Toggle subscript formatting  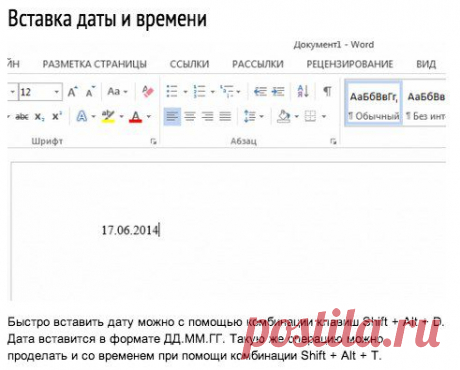(40, 117)
